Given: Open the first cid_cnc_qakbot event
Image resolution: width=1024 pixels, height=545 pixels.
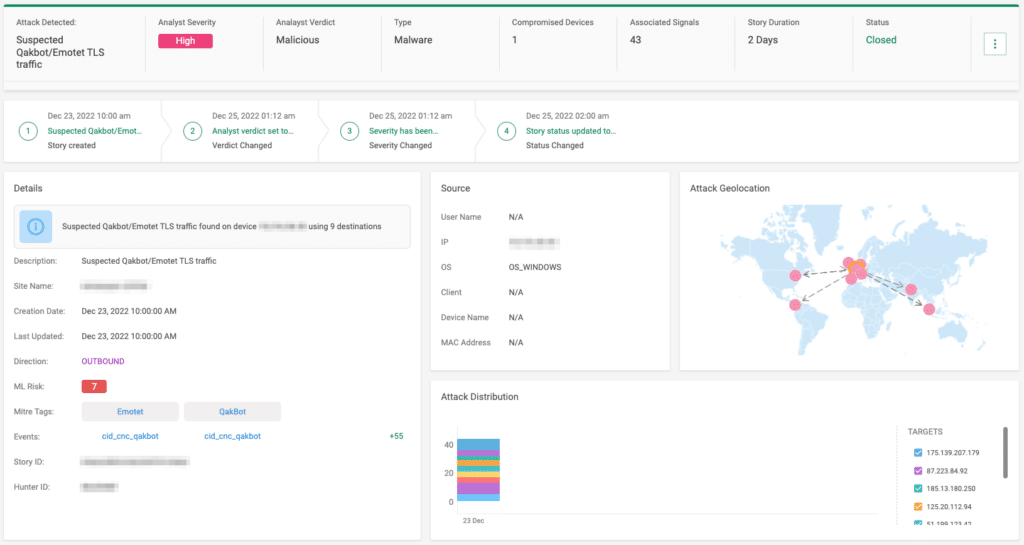Looking at the screenshot, I should point(130,436).
